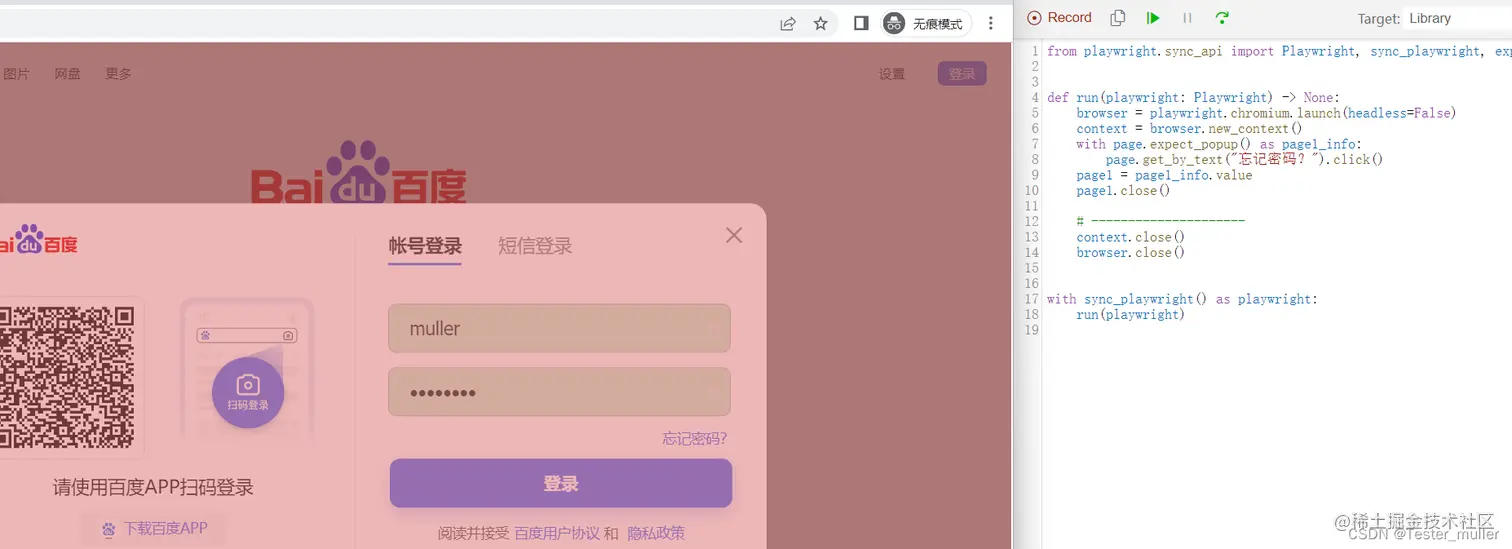Click the line with get_by_text("忘记密码？").click()

(x=1245, y=160)
